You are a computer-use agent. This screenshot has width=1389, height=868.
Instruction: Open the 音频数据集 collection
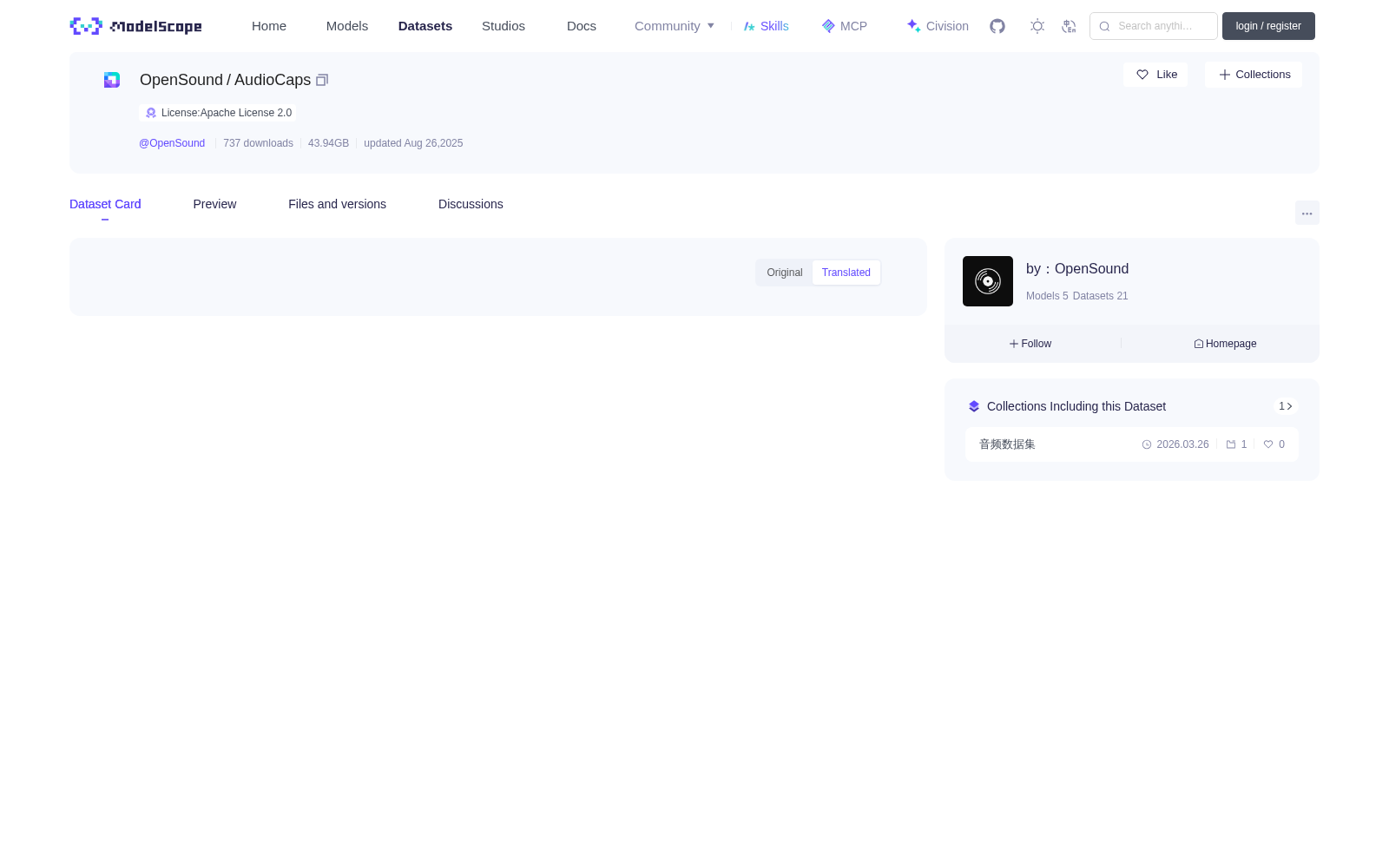[1007, 444]
